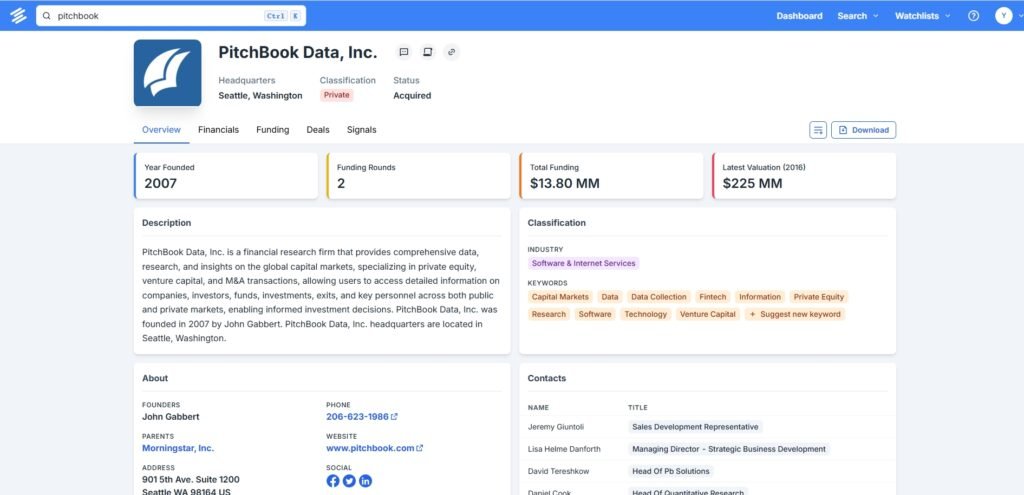
Task: Expand the Search dropdown in the navbar
Action: pyautogui.click(x=857, y=16)
